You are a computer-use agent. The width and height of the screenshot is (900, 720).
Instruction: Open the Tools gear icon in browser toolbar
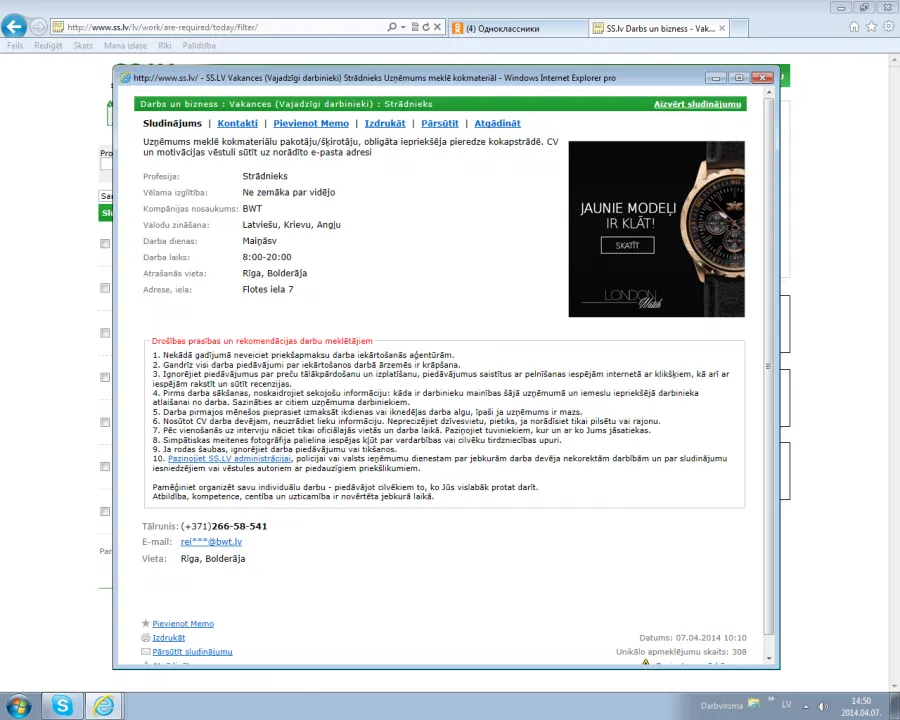(889, 26)
